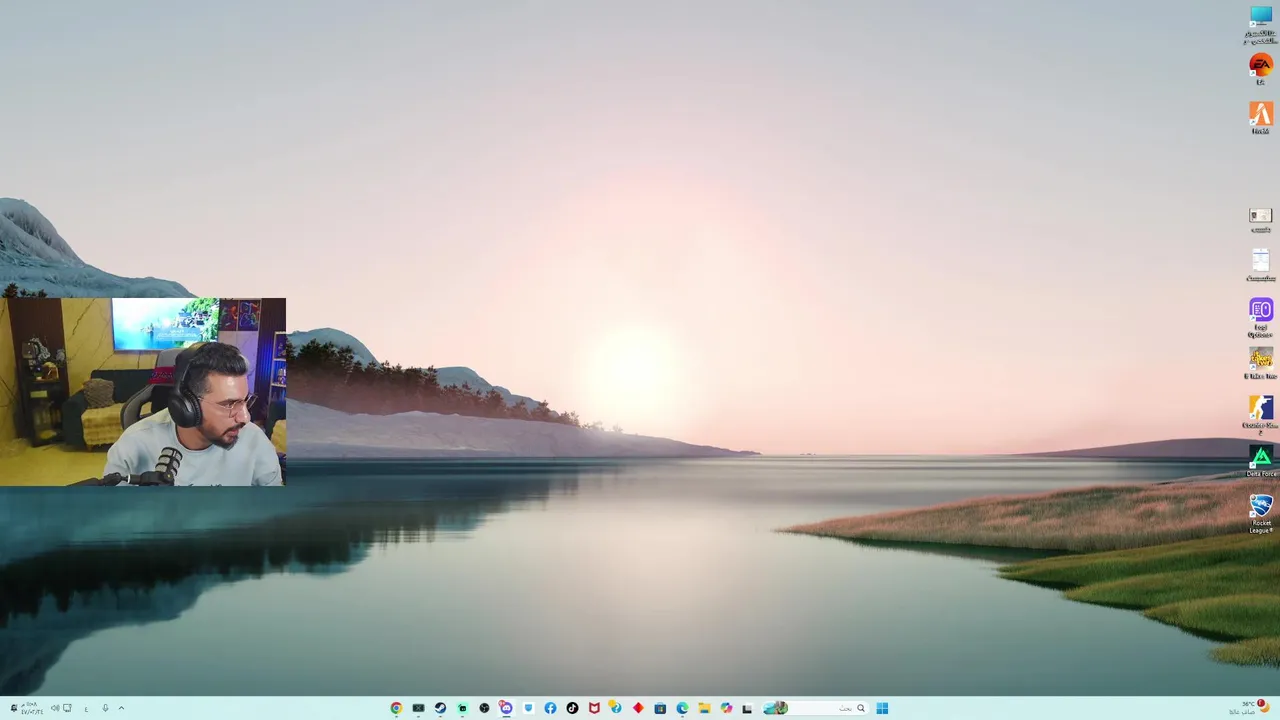Open OBS Studio from the taskbar
1280x720 pixels.
tap(484, 708)
